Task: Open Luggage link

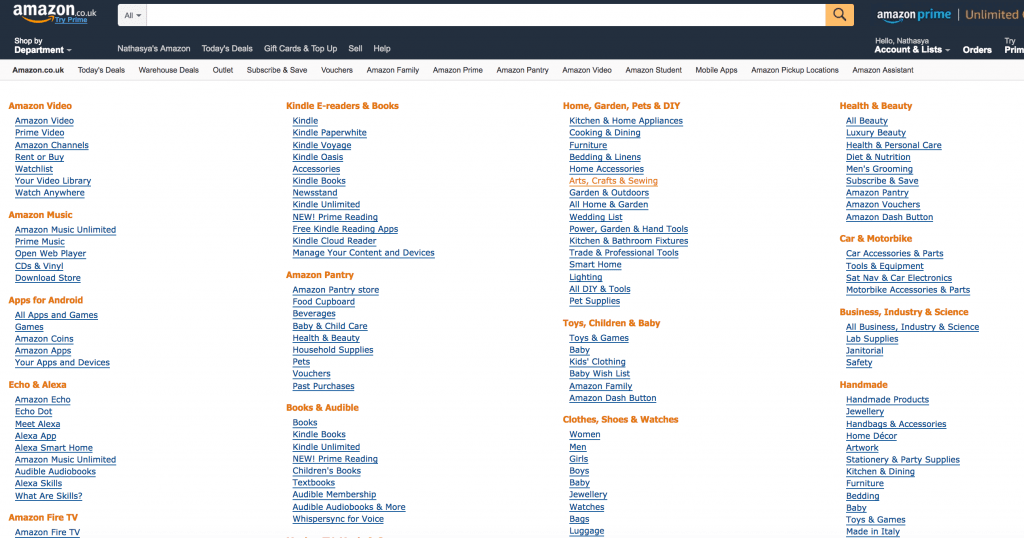Action: coord(586,531)
